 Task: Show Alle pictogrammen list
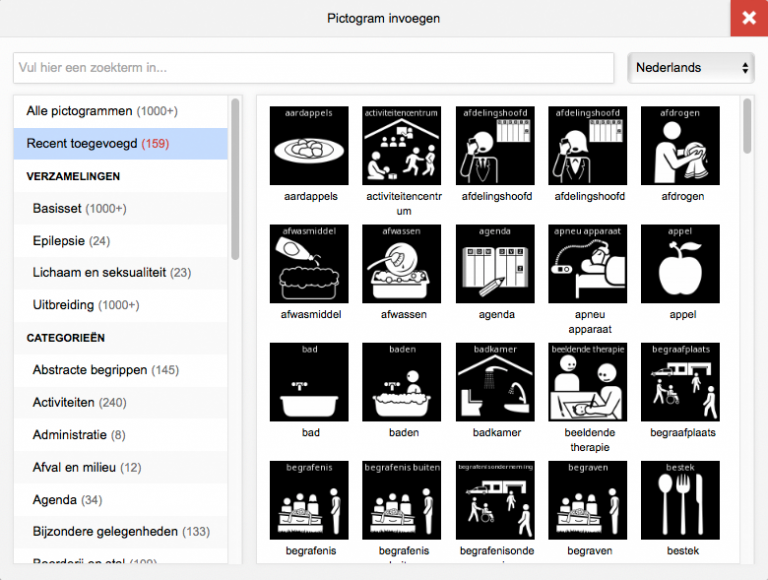(101, 111)
